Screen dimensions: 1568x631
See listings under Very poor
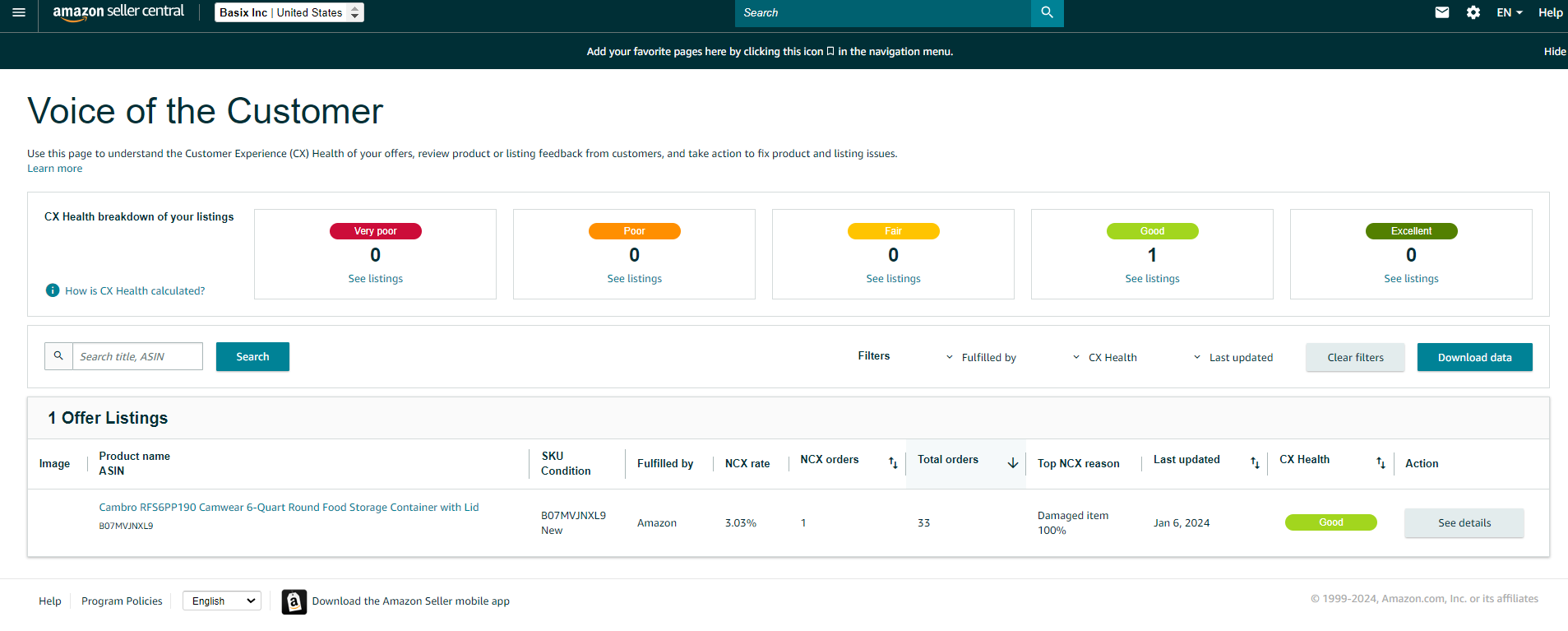point(376,279)
